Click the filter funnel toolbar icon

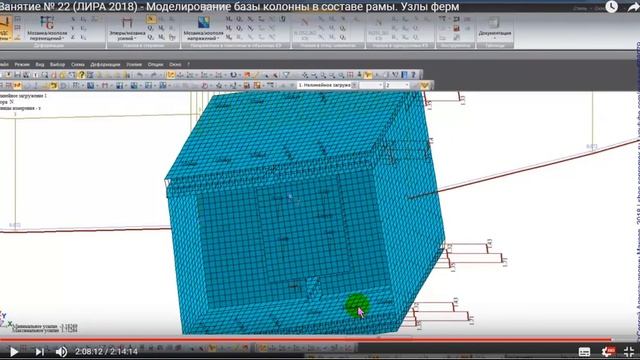click(x=287, y=75)
